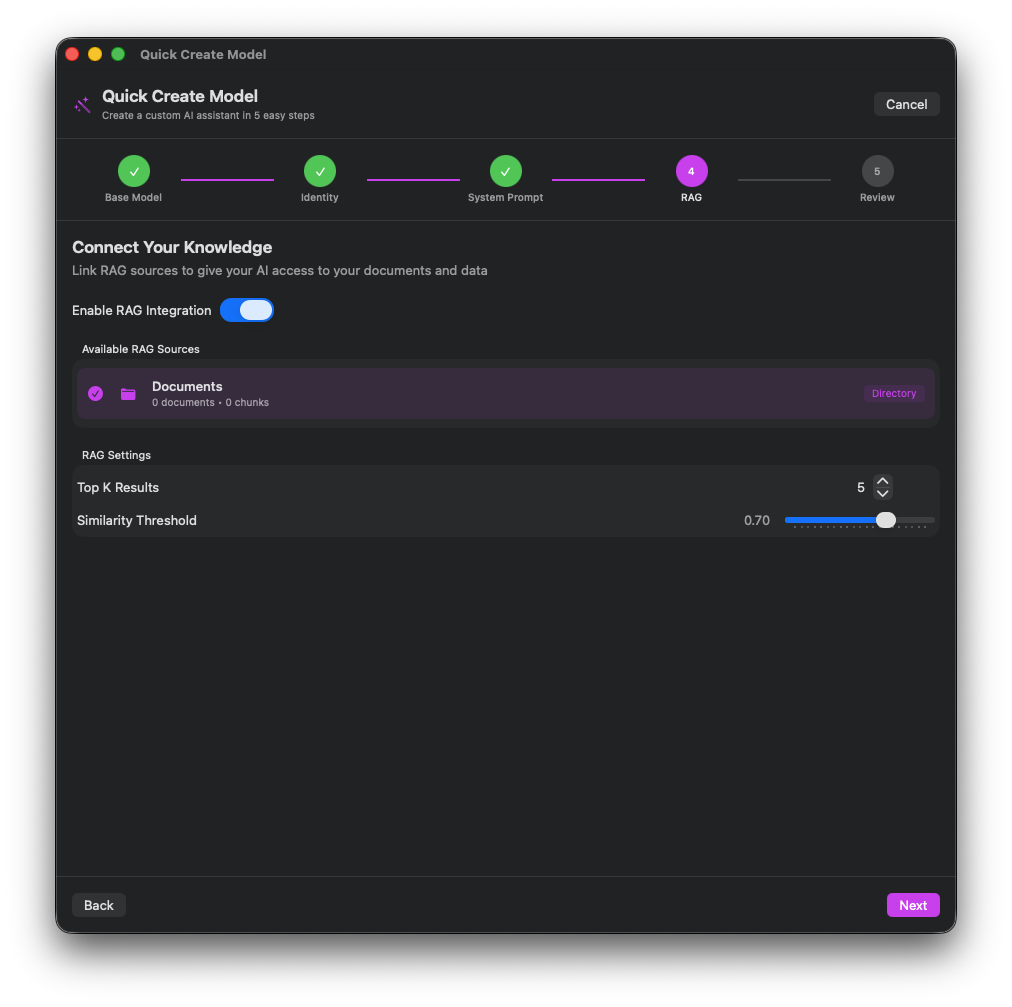Decrease Top K Results with the down arrow

tap(882, 493)
